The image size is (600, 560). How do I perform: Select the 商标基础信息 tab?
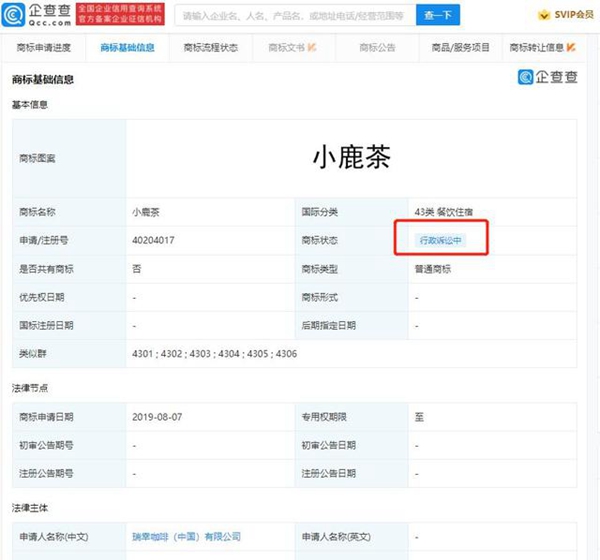click(x=127, y=48)
